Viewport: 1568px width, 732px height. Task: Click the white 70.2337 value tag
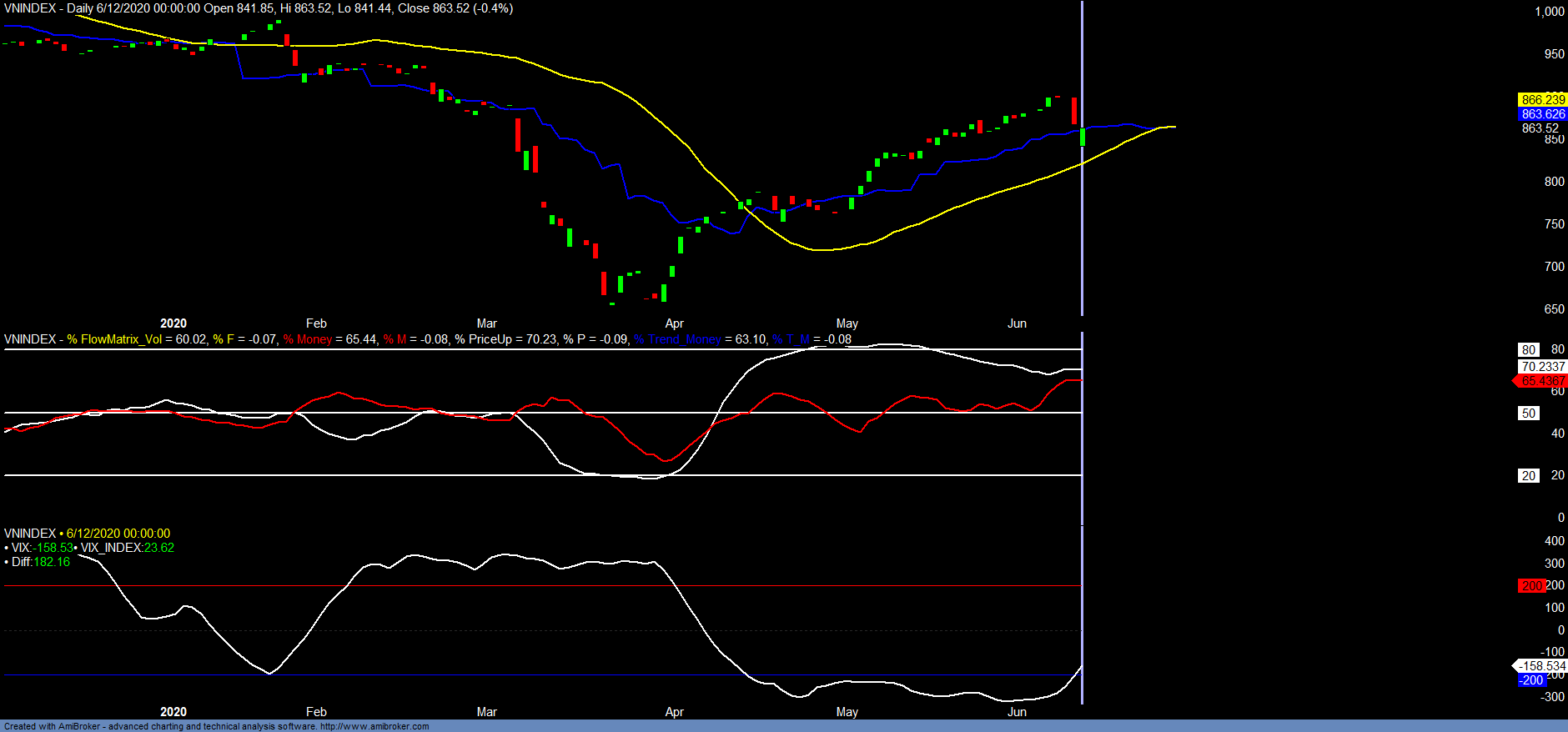pyautogui.click(x=1542, y=367)
